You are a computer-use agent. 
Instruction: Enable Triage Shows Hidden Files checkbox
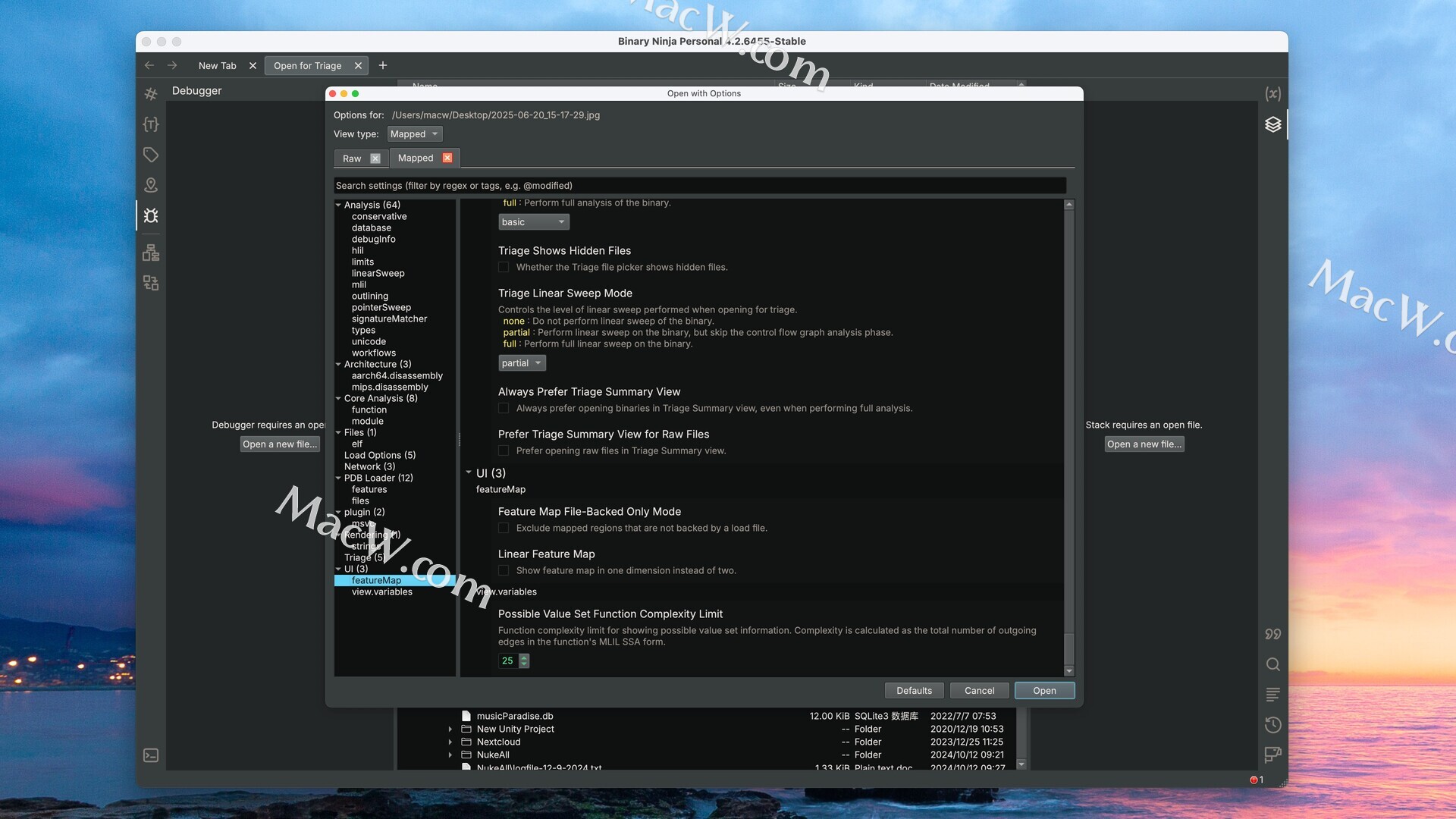click(504, 267)
